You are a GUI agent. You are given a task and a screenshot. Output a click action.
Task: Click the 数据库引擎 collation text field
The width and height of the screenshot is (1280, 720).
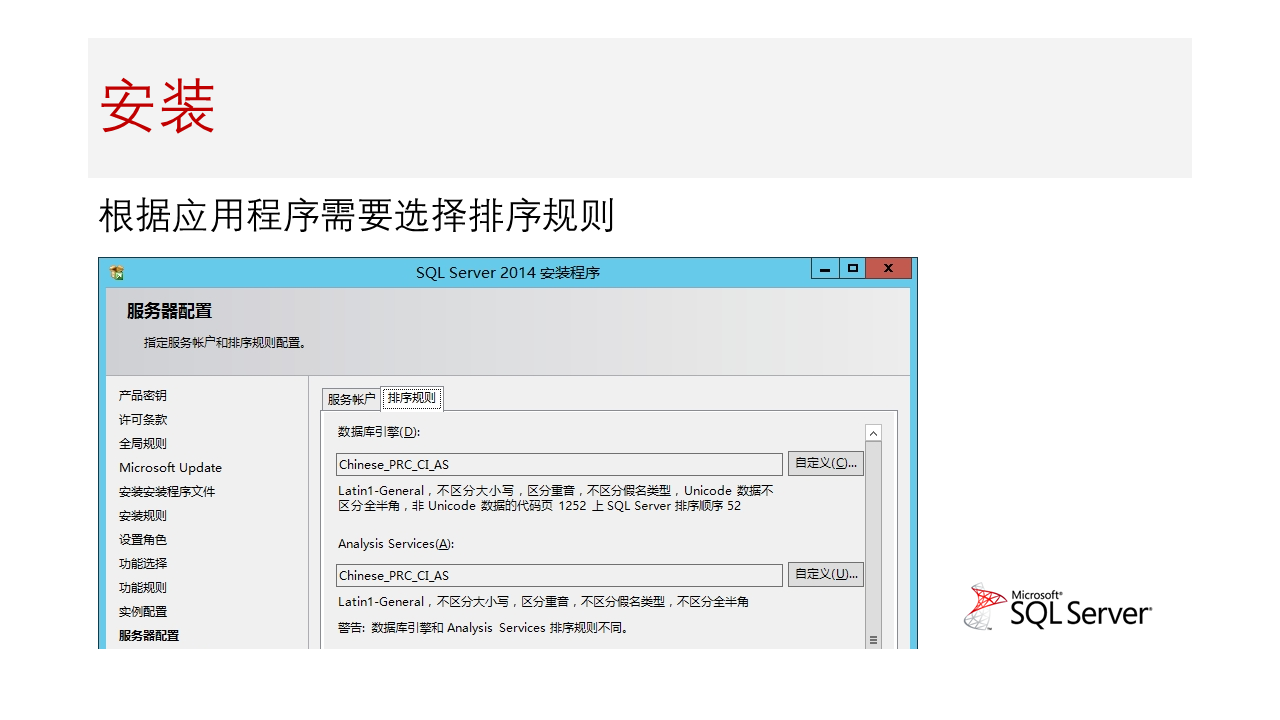click(559, 464)
